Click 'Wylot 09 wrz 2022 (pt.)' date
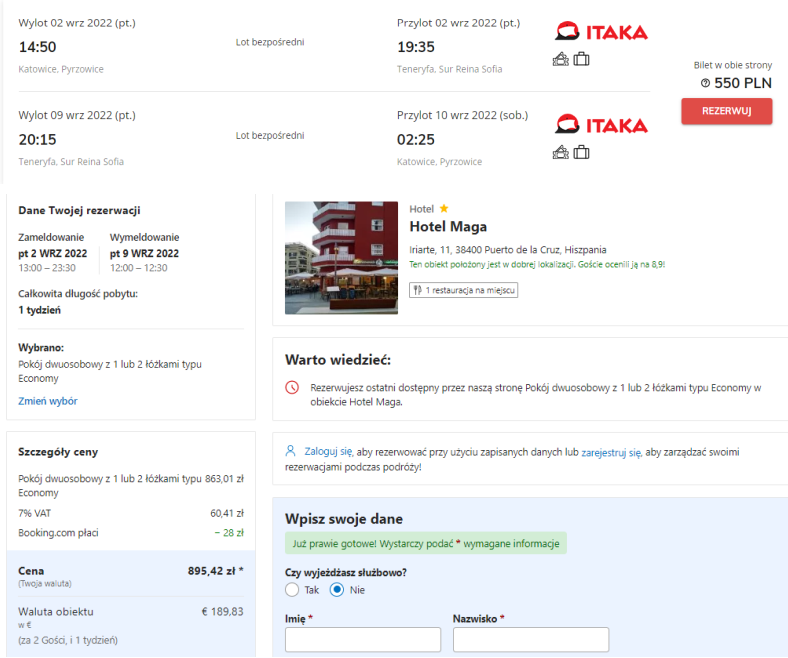 click(77, 115)
